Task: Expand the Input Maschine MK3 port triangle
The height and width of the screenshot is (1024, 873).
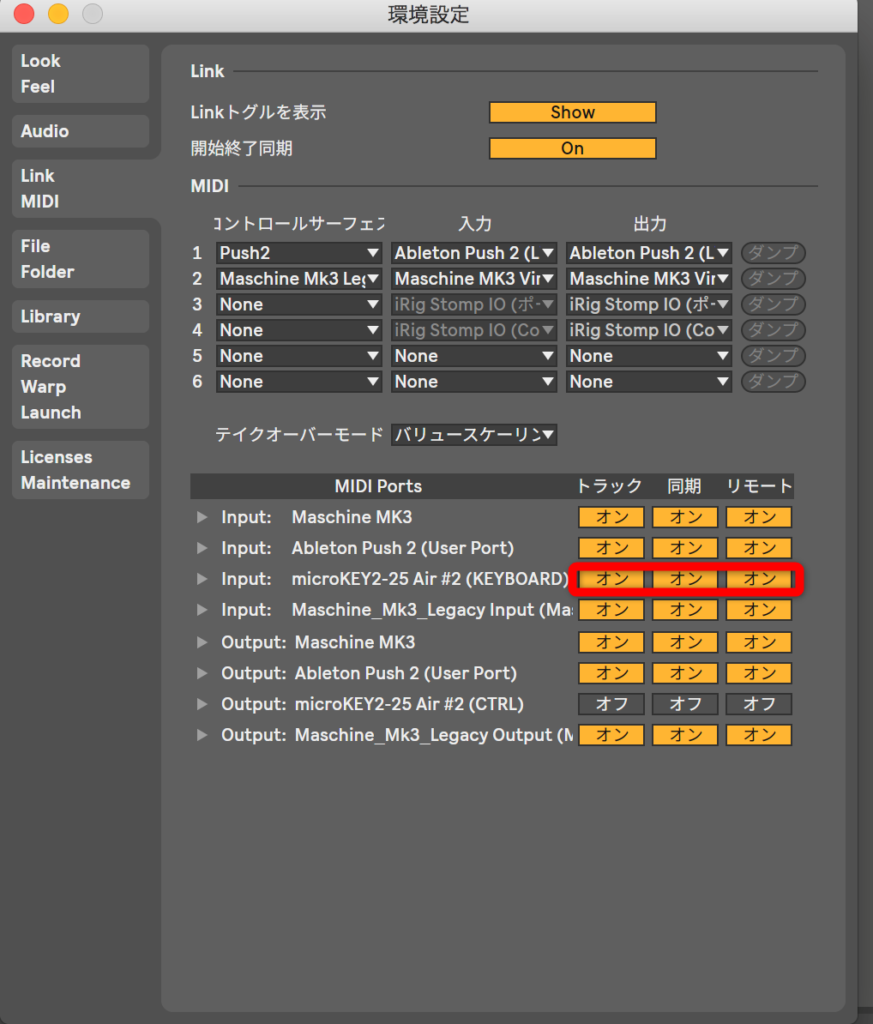Action: pos(202,517)
